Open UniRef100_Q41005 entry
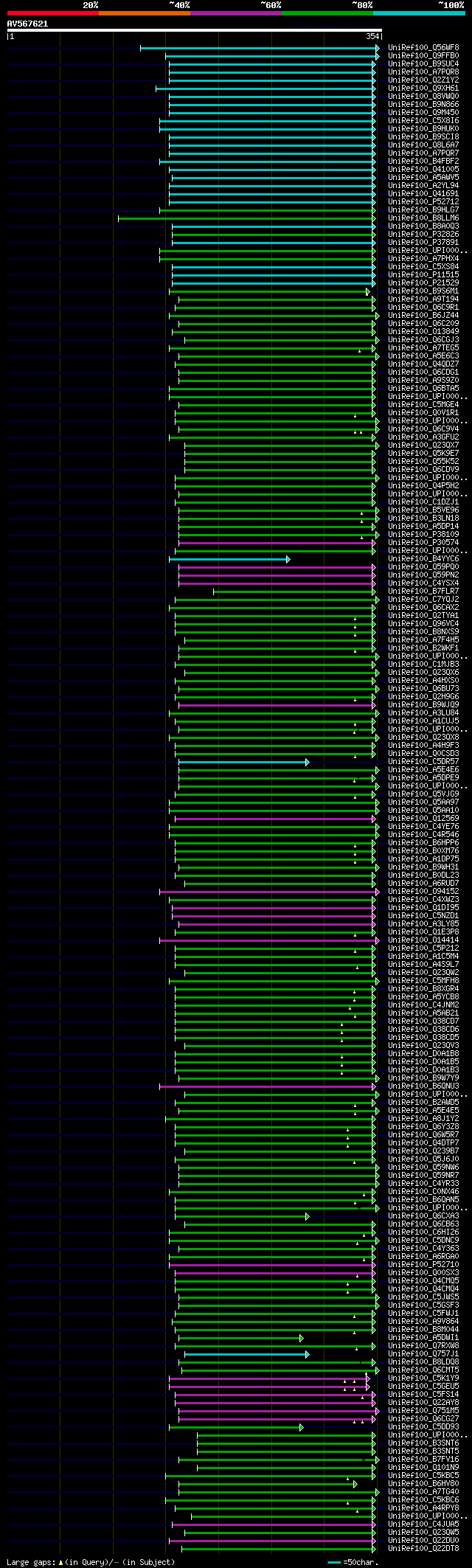Screen dimensions: 472x1568 423,170
